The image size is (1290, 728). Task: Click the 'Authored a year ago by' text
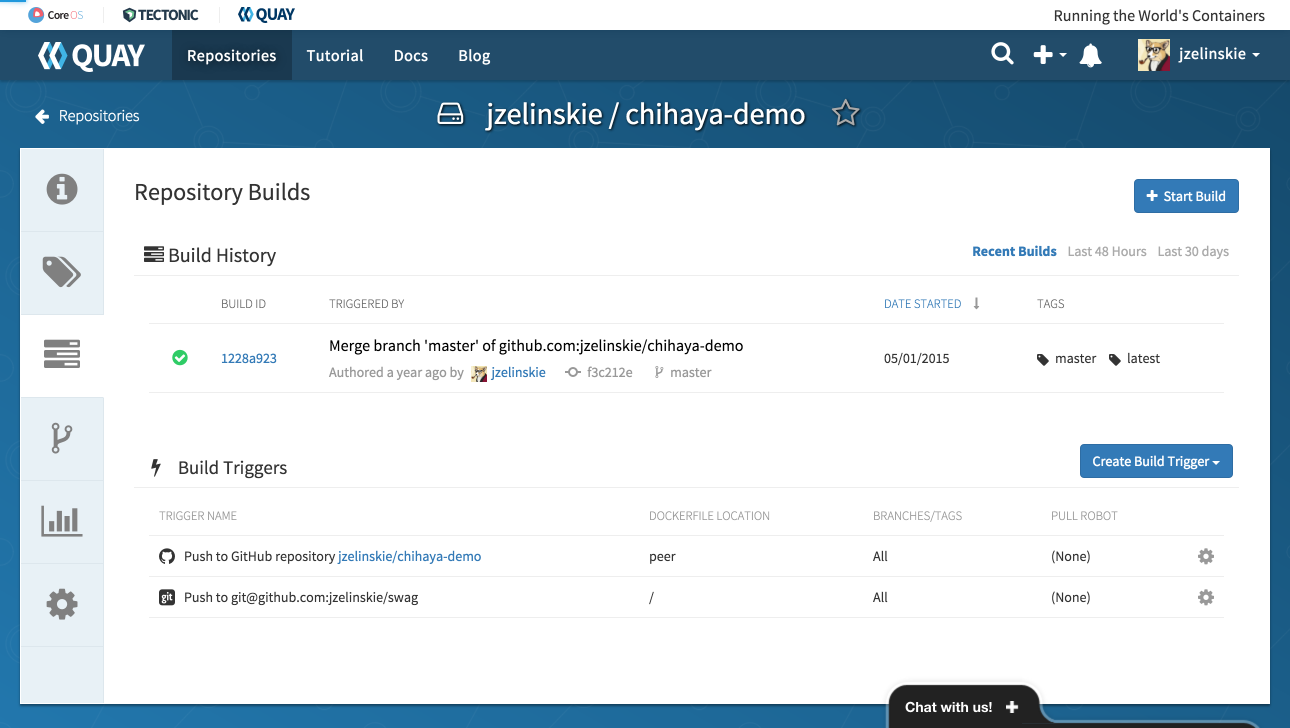(x=396, y=372)
